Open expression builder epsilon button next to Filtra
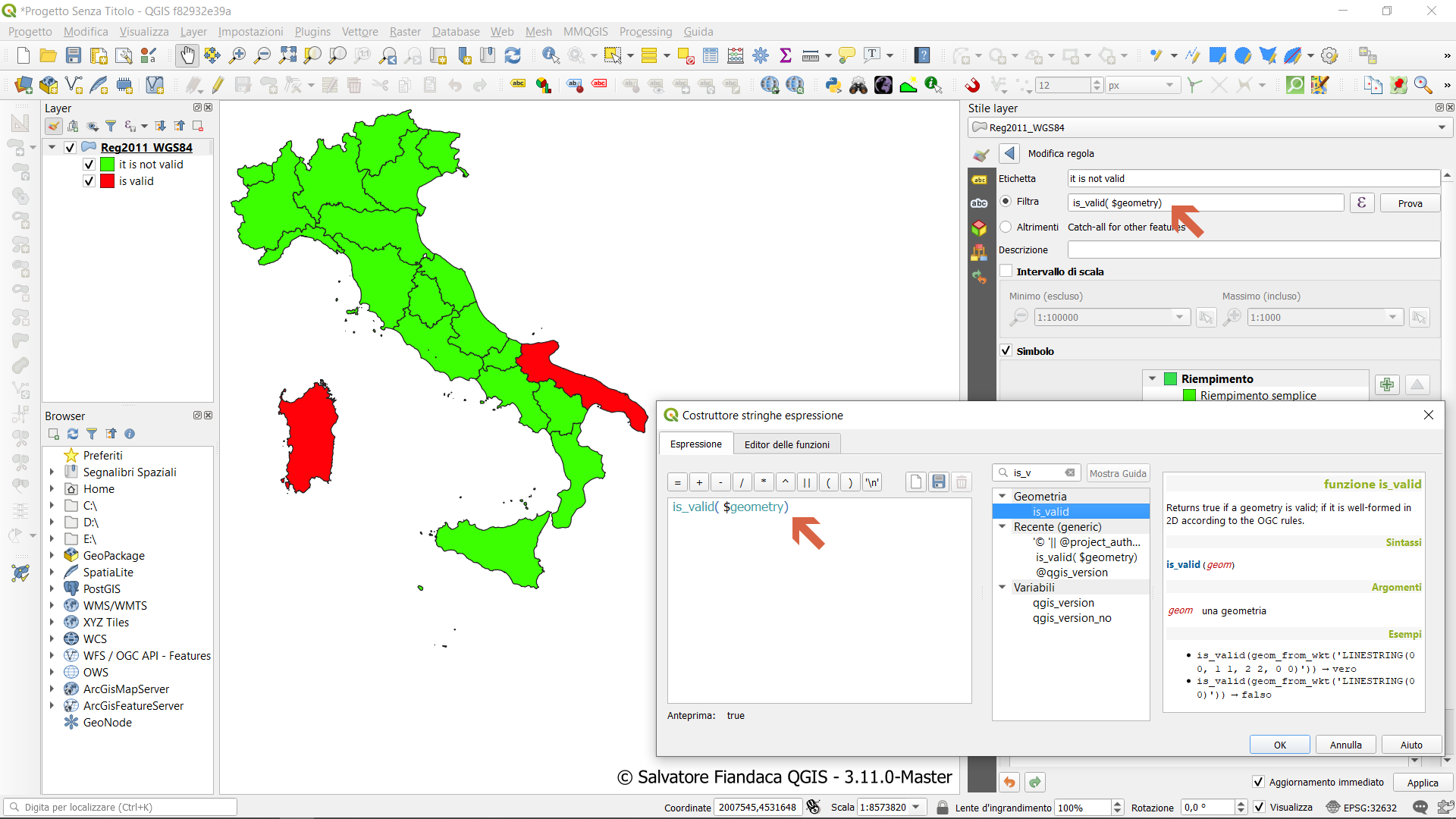 click(x=1361, y=202)
